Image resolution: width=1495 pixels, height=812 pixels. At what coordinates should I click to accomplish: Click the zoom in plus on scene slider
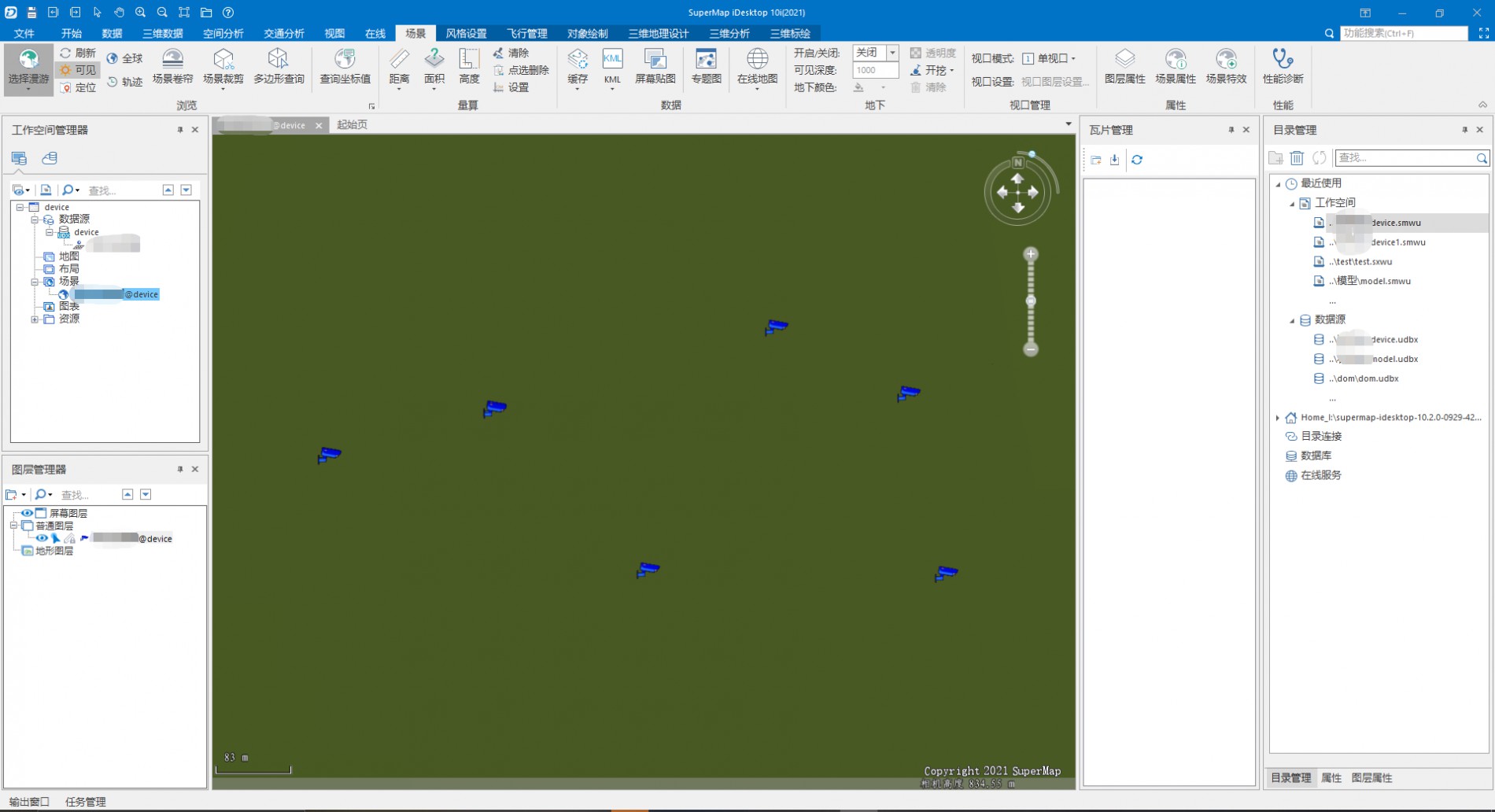coord(1031,254)
